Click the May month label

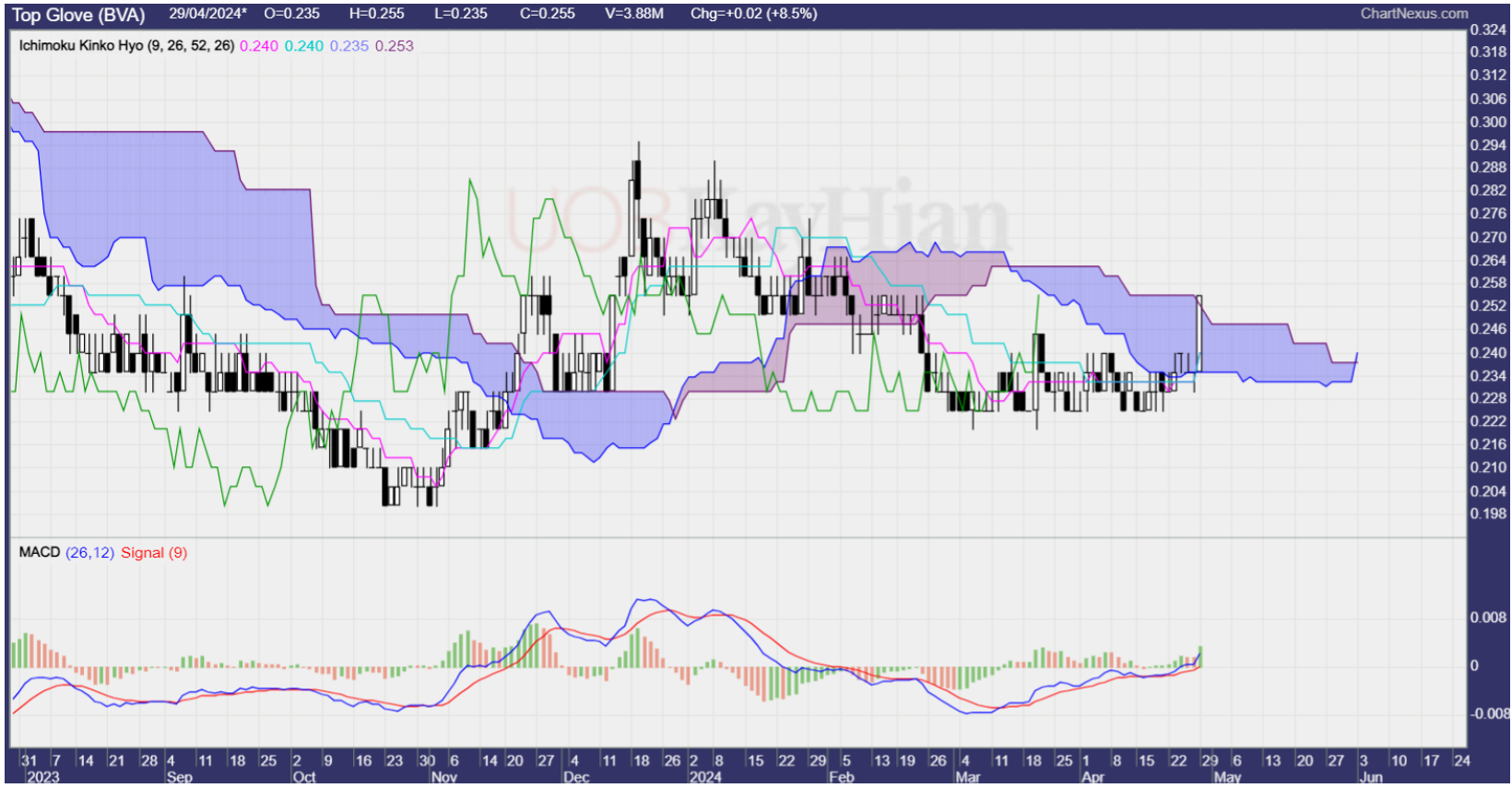pos(1227,777)
